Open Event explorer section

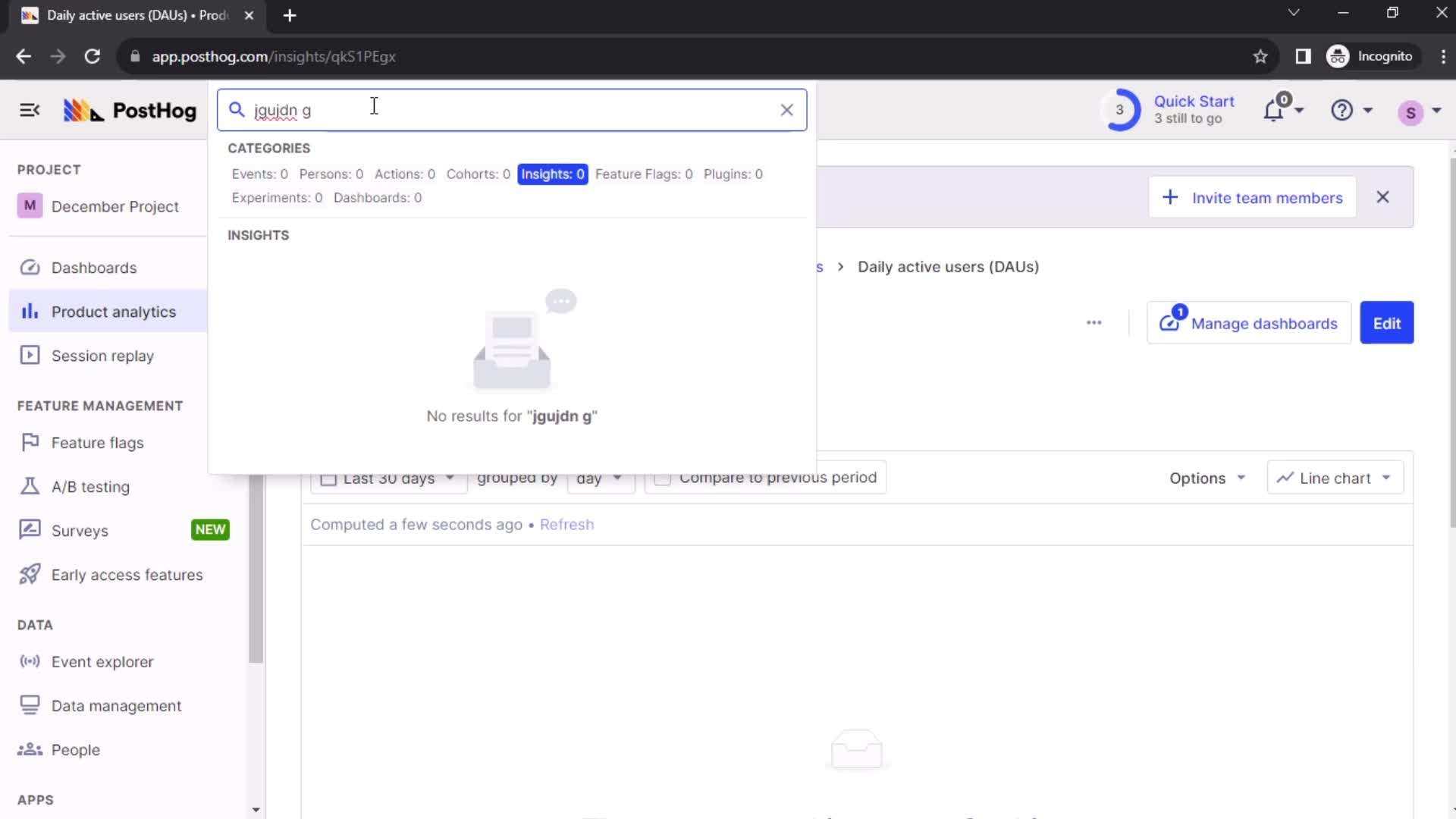tap(102, 661)
